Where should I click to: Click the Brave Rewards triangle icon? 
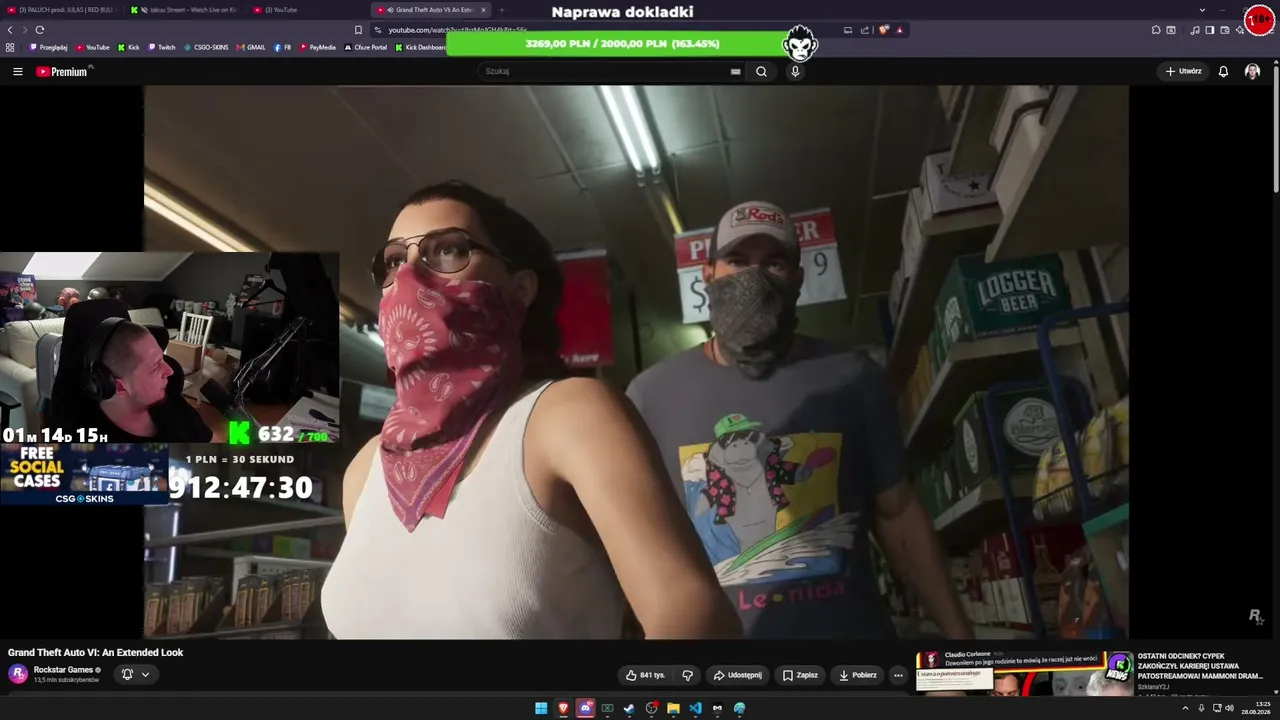(x=899, y=30)
